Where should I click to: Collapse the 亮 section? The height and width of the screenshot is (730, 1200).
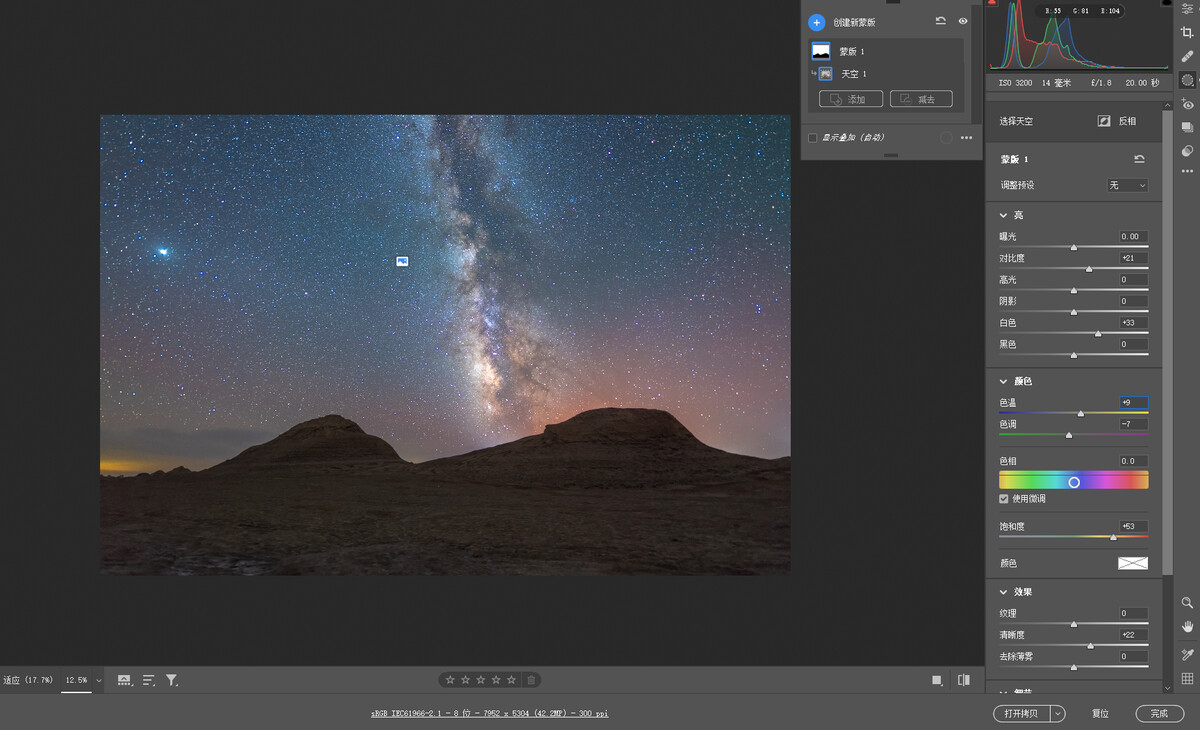click(1003, 215)
